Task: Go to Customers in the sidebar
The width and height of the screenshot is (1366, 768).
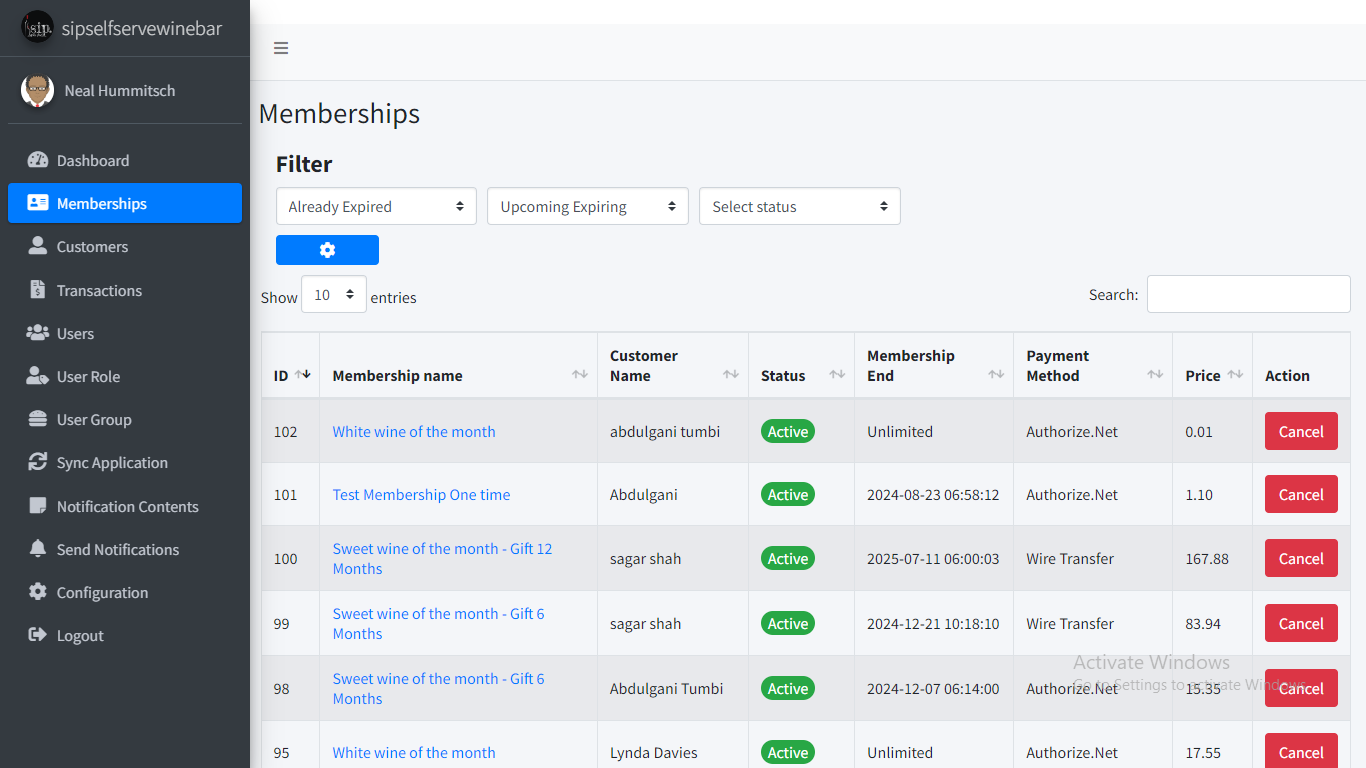Action: pos(92,247)
